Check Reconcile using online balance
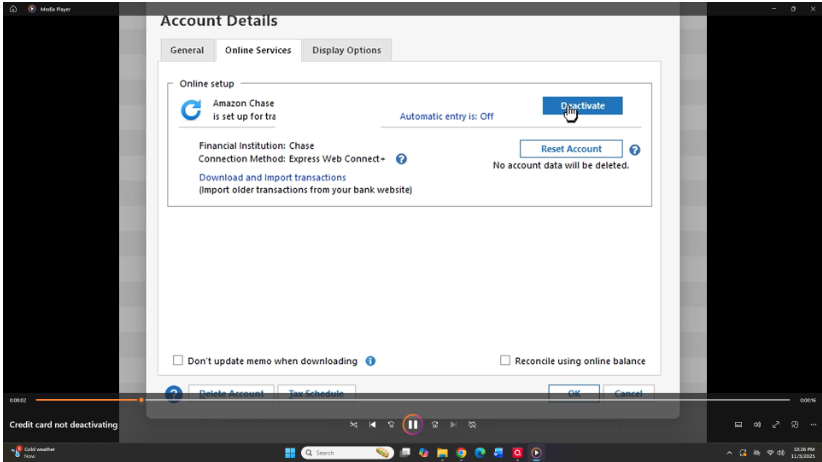This screenshot has height=462, width=822. click(x=505, y=360)
